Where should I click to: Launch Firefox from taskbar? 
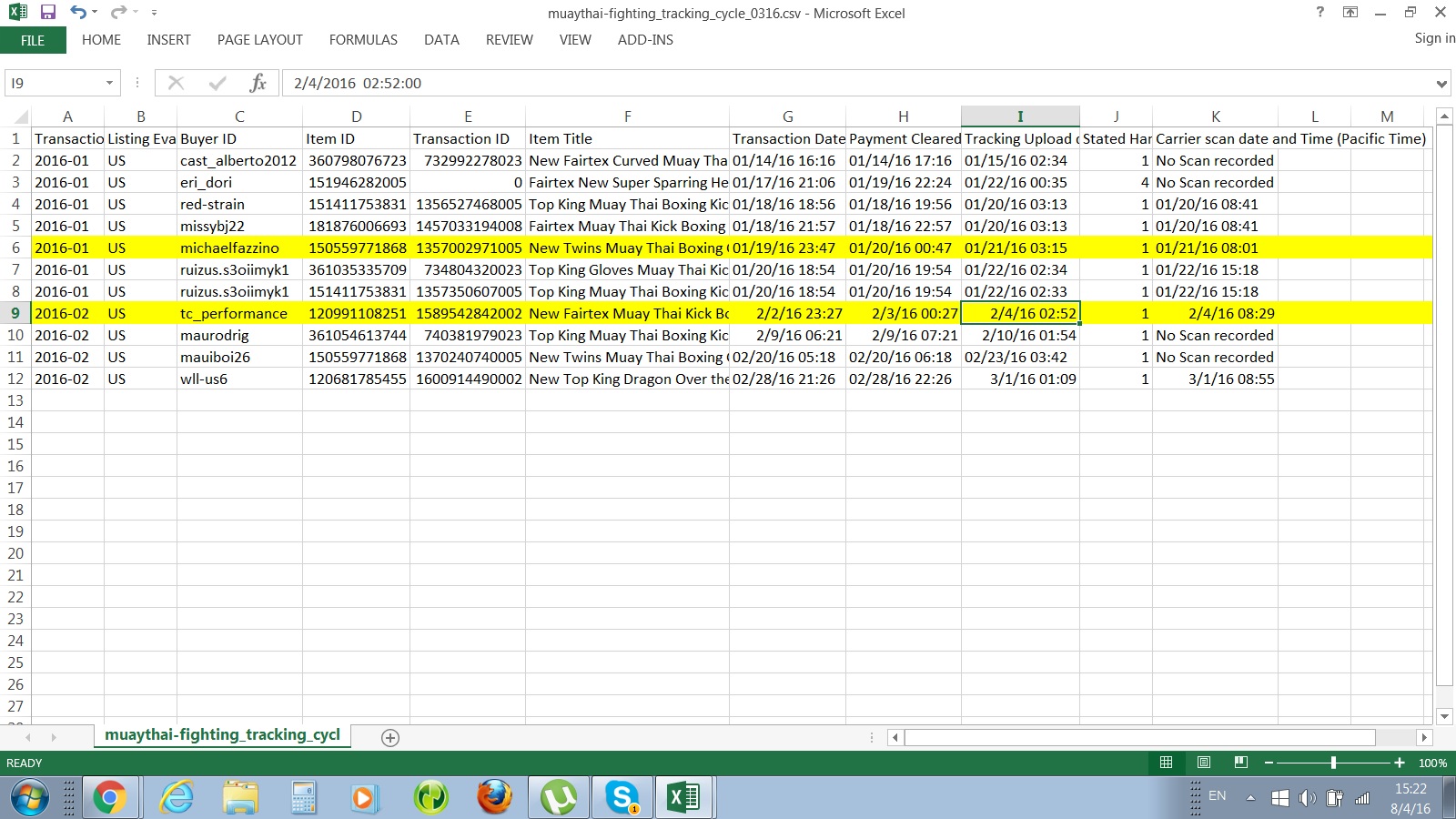click(x=495, y=798)
